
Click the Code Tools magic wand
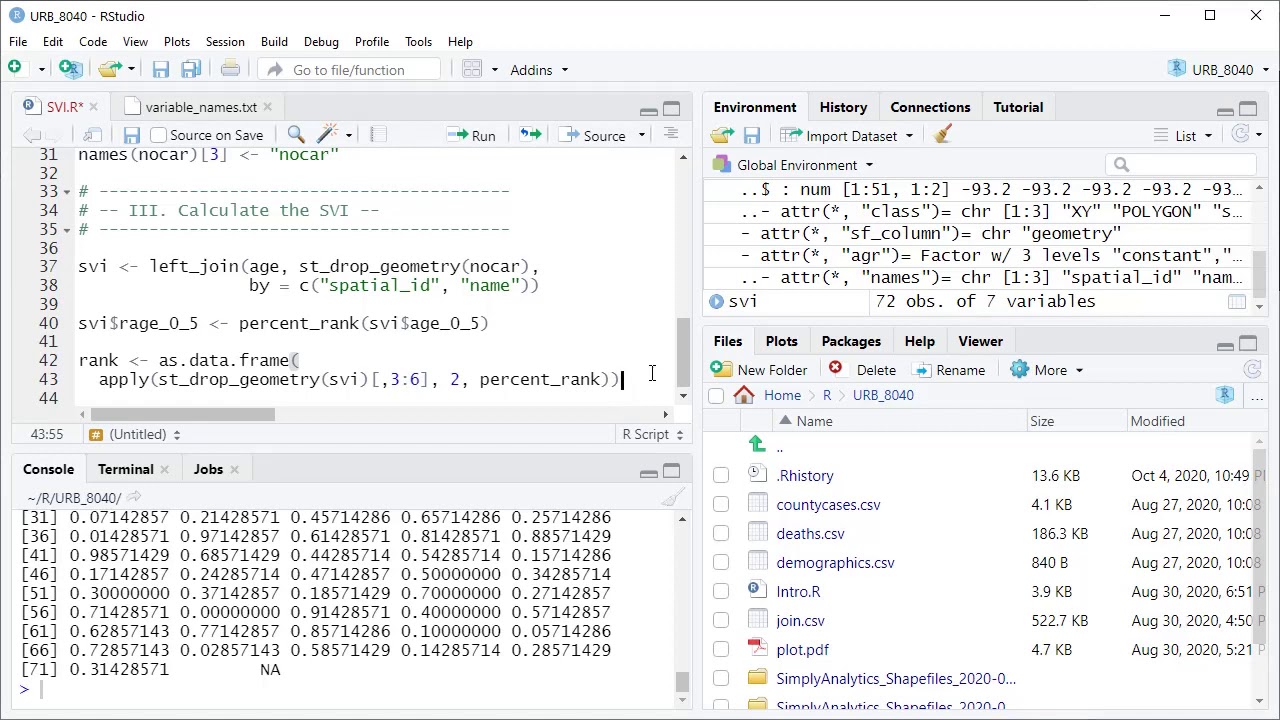[327, 135]
